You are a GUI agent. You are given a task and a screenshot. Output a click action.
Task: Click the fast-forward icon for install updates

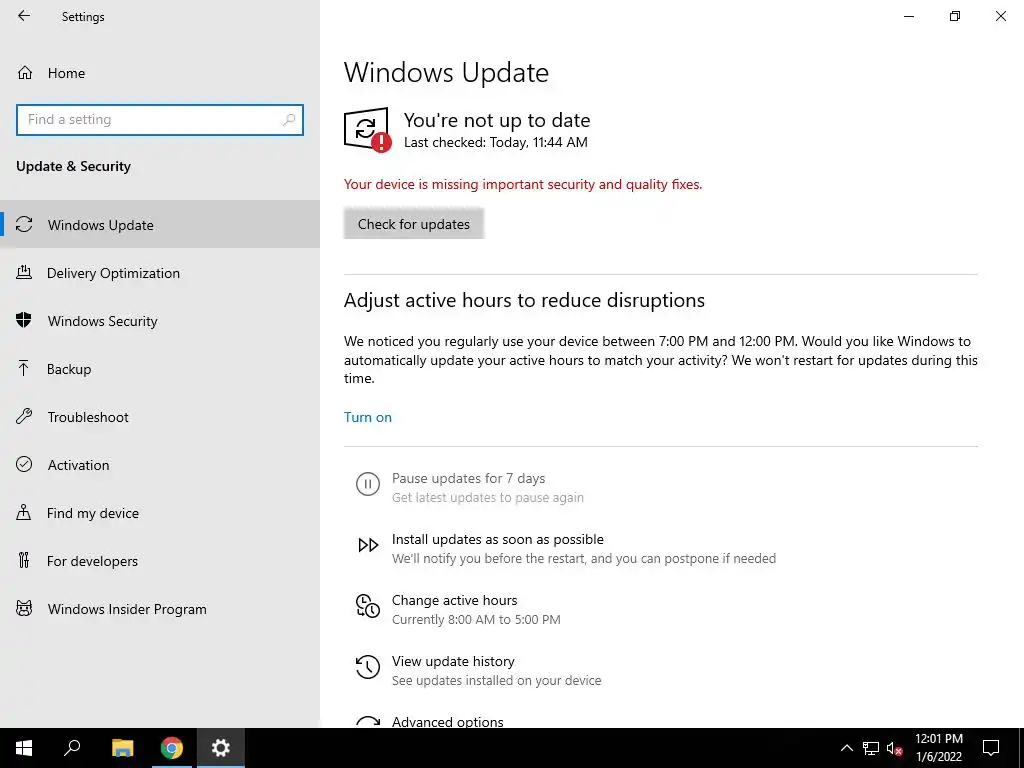point(368,545)
